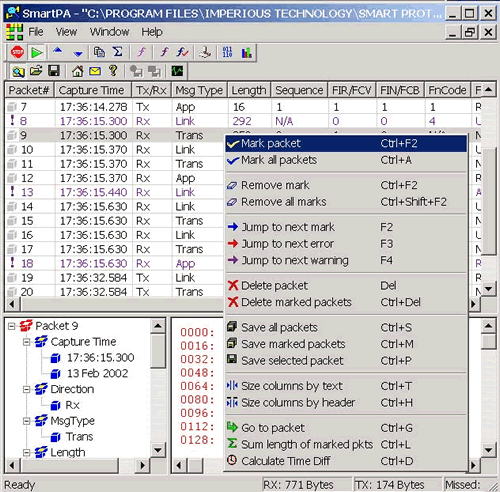
Task: Select Size columns by text
Action: coord(346,386)
